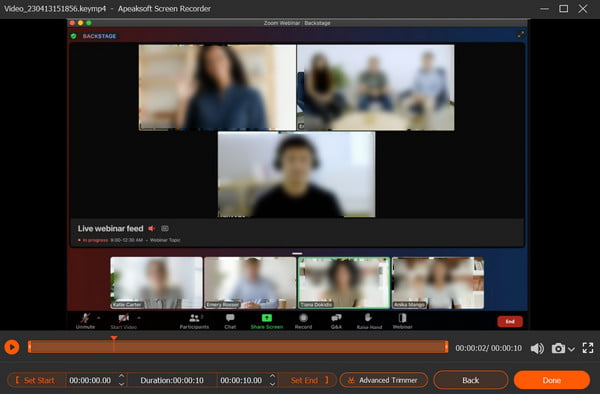Viewport: 600px width, 394px height.
Task: Select the woman in blue video tile
Action: 217,87
